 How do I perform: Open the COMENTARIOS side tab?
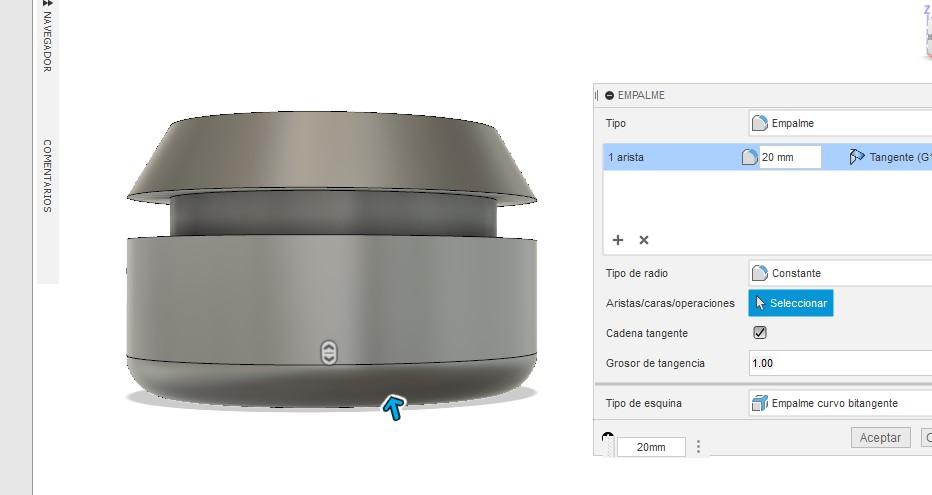pyautogui.click(x=48, y=176)
